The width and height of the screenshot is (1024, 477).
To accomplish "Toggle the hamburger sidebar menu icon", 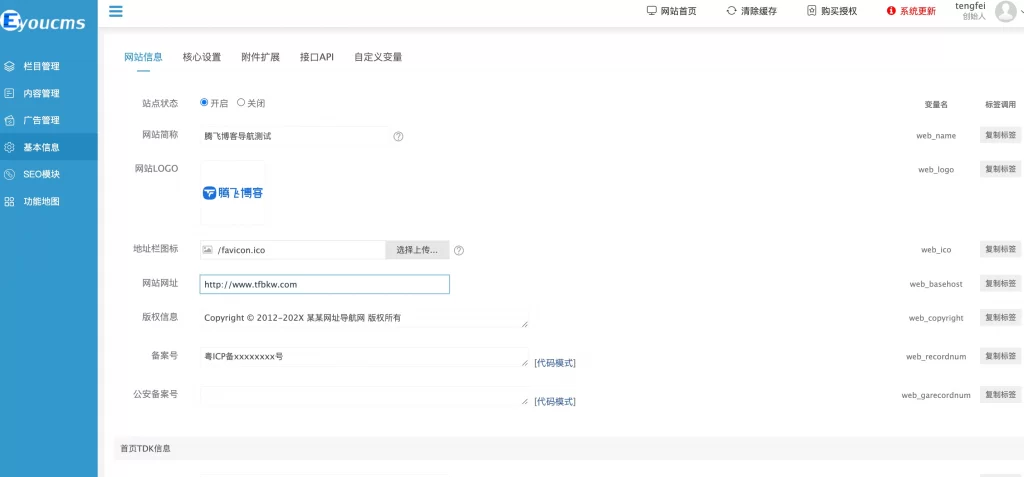I will pyautogui.click(x=116, y=11).
